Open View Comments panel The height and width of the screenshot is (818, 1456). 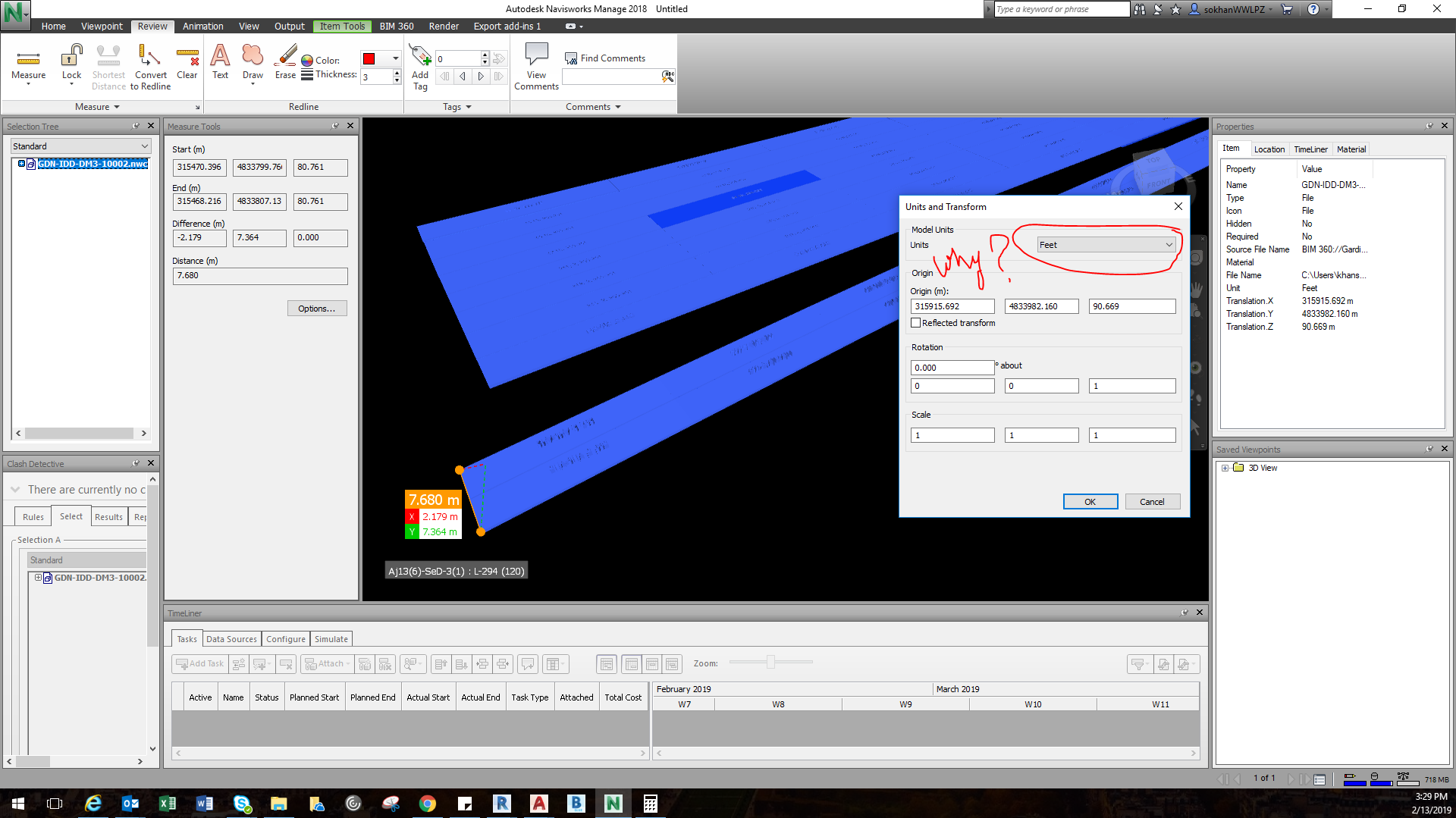pyautogui.click(x=536, y=67)
